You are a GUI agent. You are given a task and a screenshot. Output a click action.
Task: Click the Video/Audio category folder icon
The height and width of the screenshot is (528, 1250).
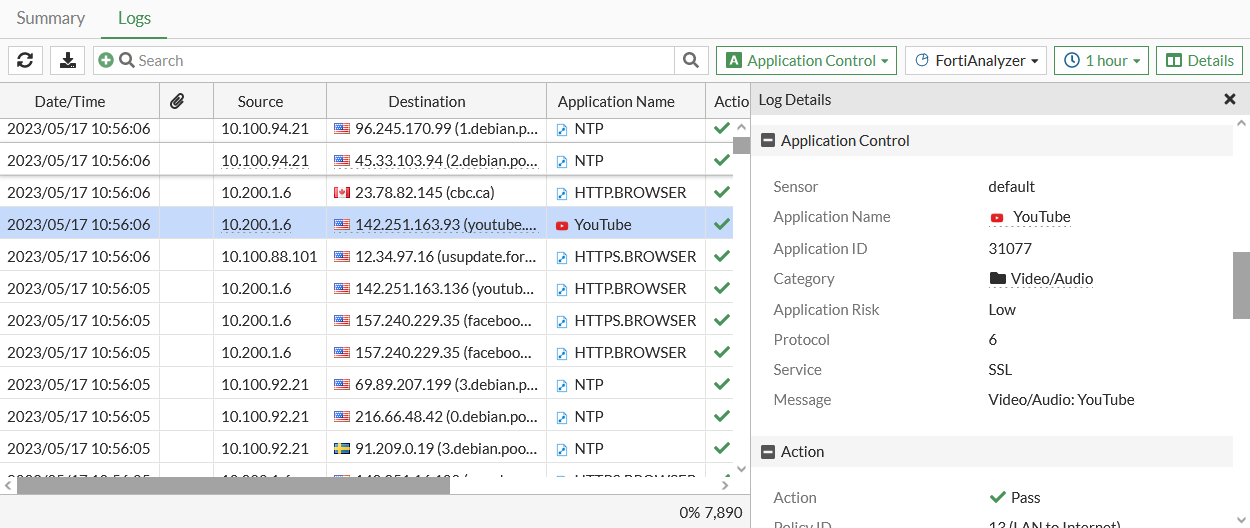tap(997, 279)
